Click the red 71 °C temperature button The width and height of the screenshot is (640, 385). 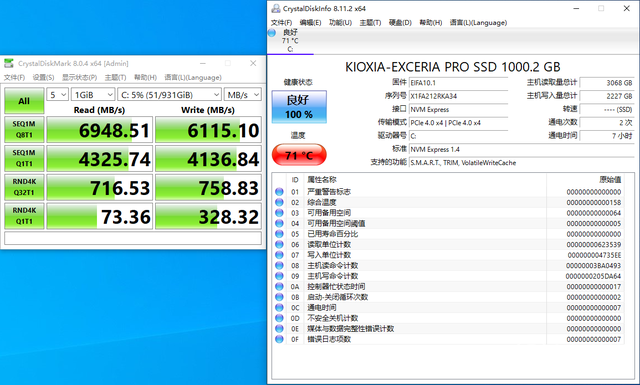[299, 155]
